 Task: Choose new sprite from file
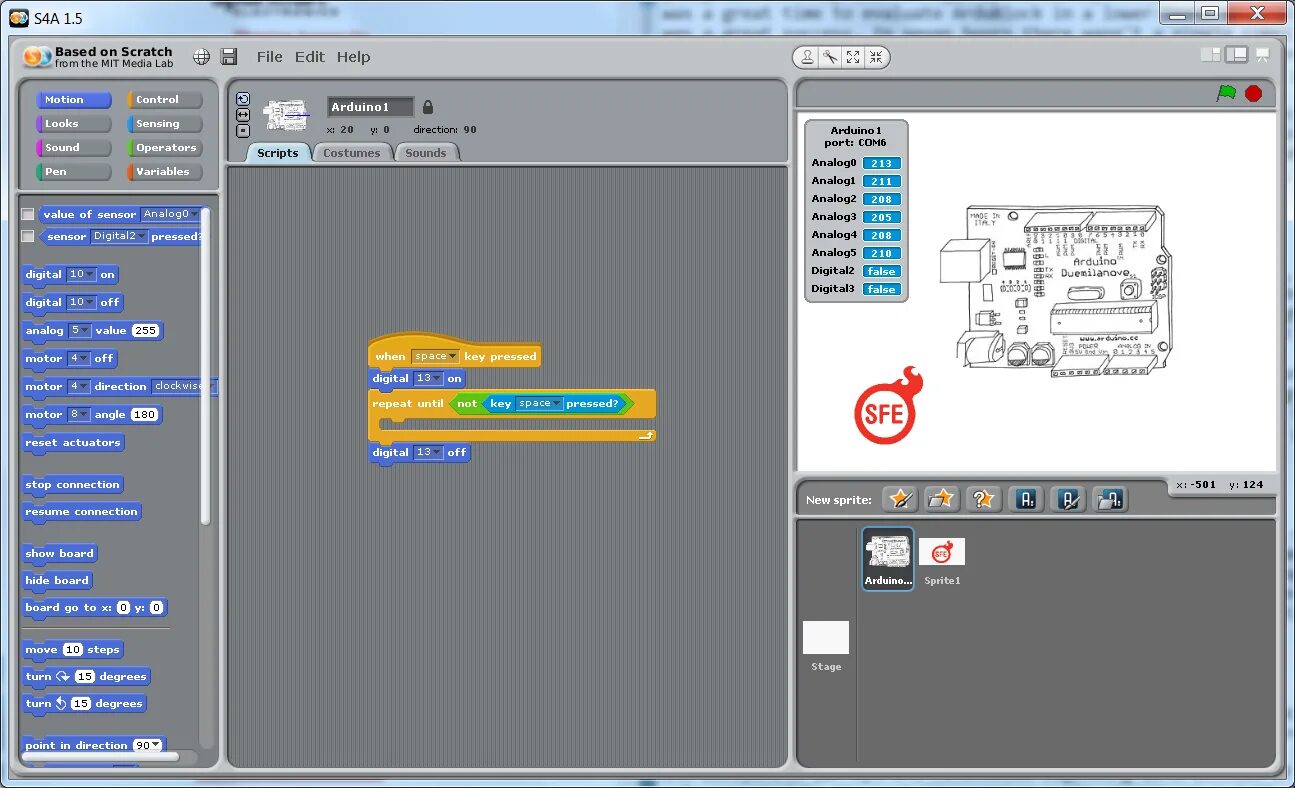point(942,499)
